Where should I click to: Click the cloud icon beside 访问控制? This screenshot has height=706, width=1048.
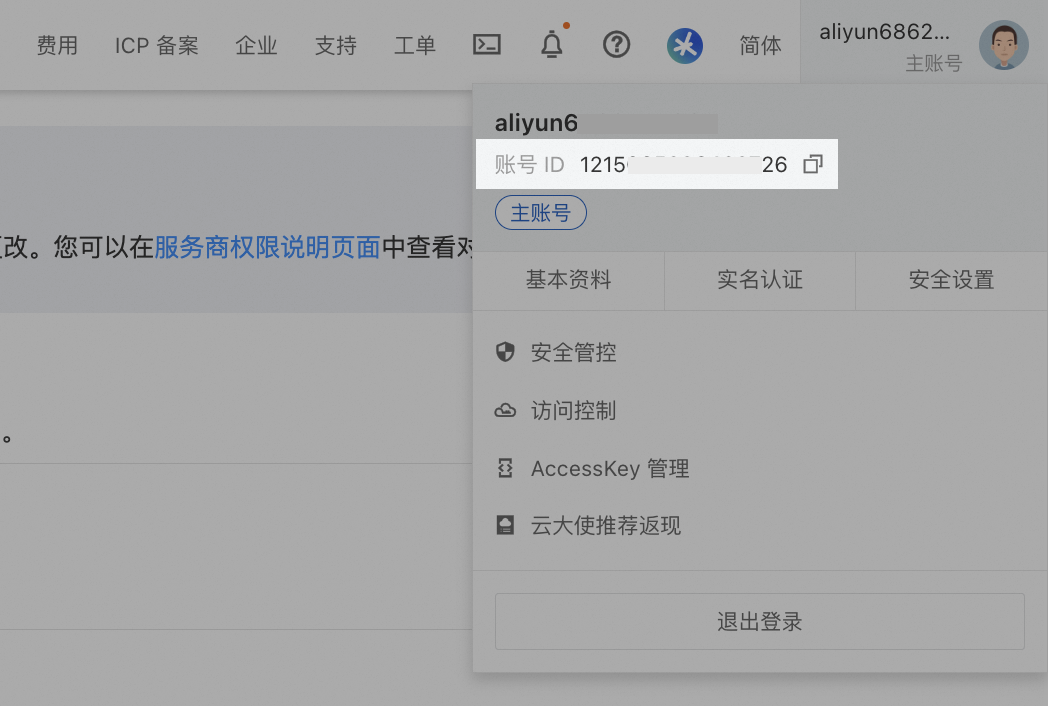click(x=505, y=410)
